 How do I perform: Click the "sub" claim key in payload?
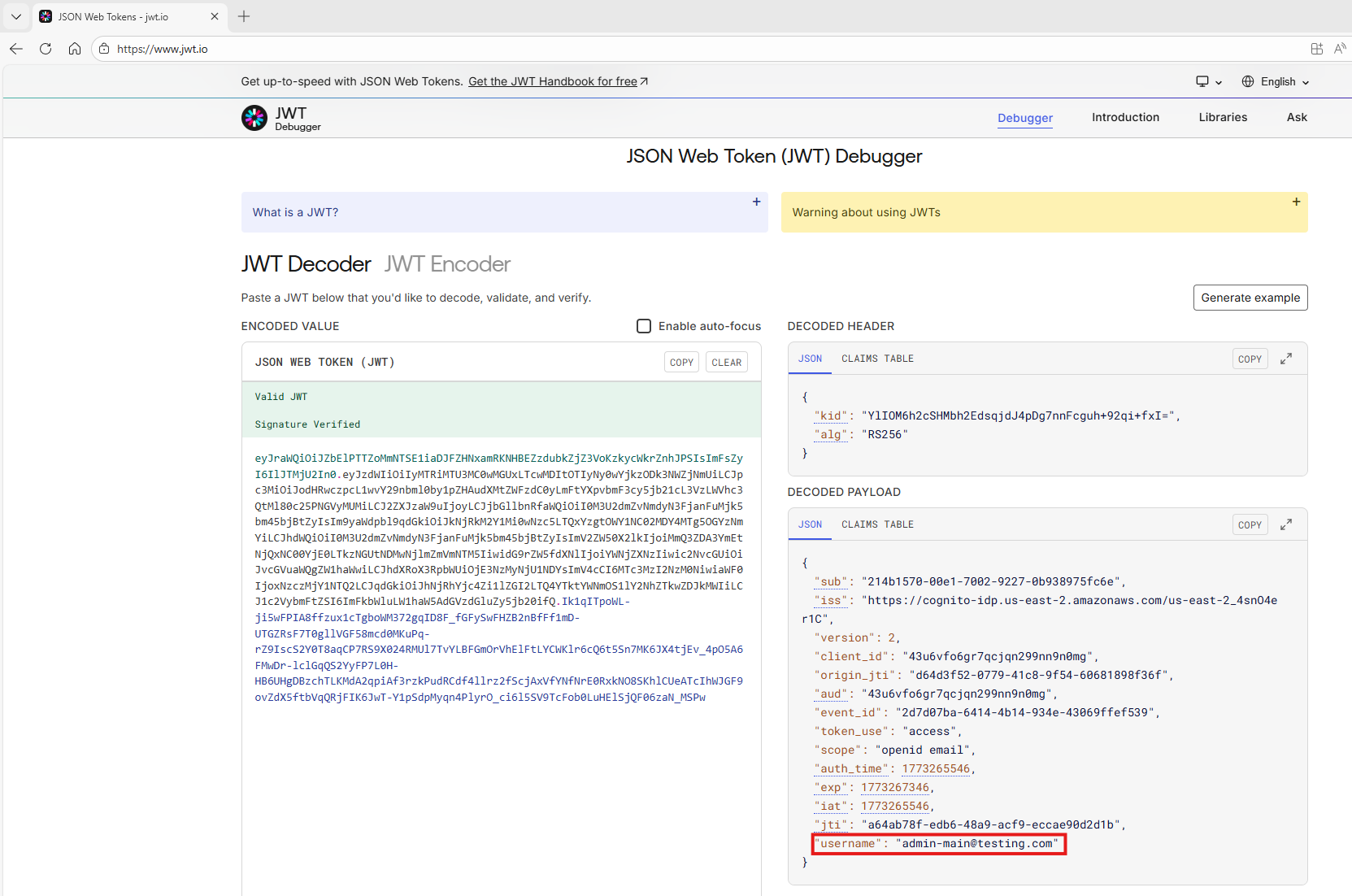click(831, 581)
